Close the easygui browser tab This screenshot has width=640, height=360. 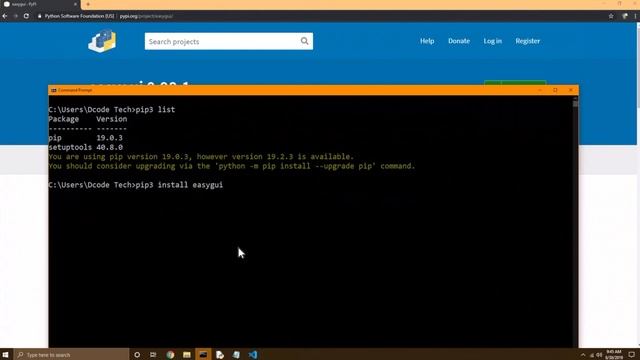coord(75,4)
